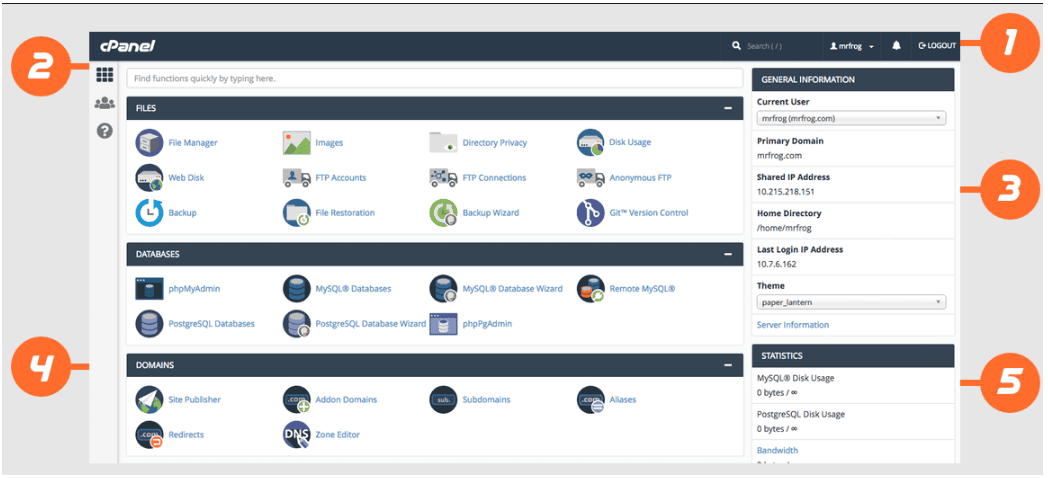This screenshot has height=478, width=1048.
Task: Open the MySQL Database Wizard icon
Action: point(443,289)
